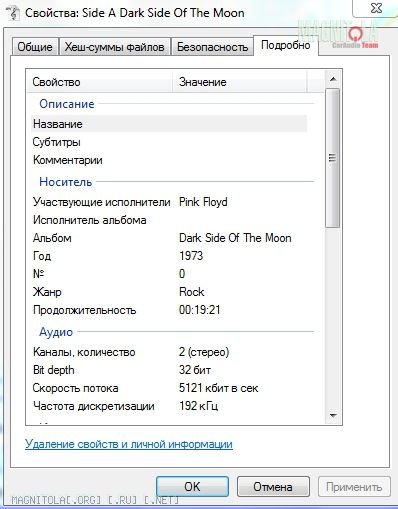Select the Комментарии property row
This screenshot has width=398, height=509.
pos(169,160)
